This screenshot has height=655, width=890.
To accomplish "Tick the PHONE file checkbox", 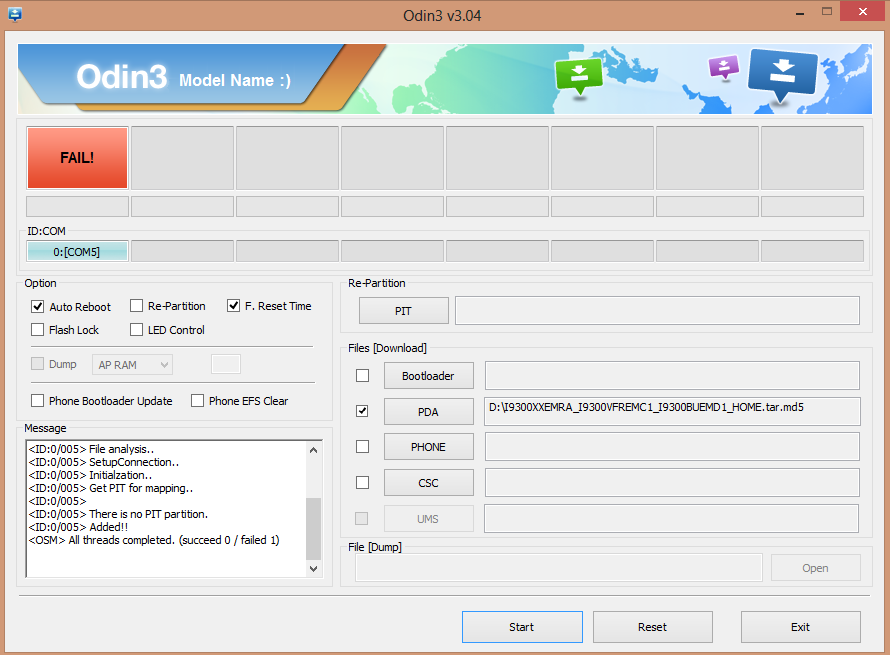I will [x=362, y=447].
